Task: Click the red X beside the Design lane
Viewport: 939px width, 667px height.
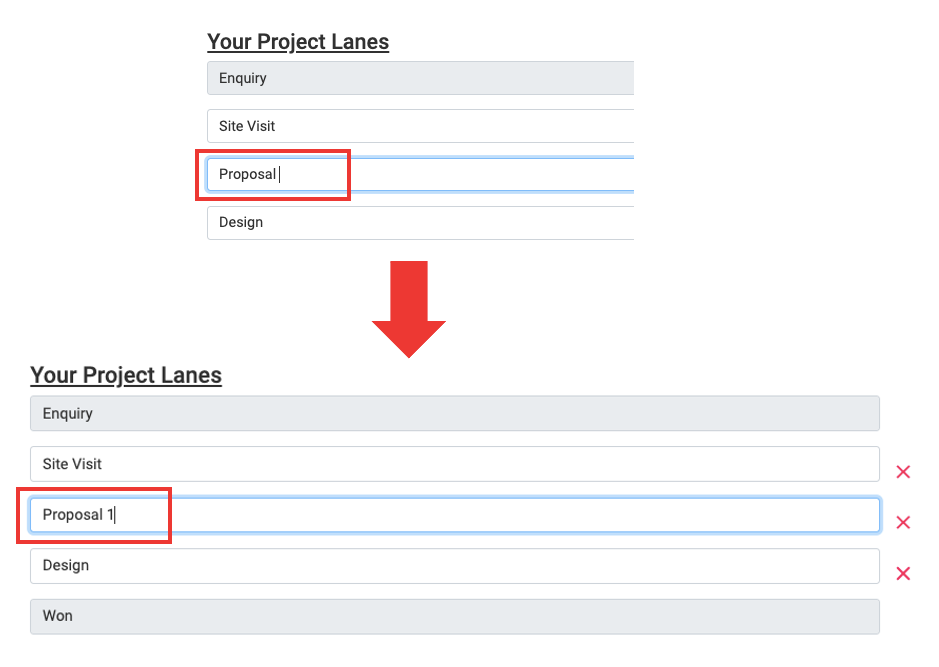Action: [x=903, y=573]
